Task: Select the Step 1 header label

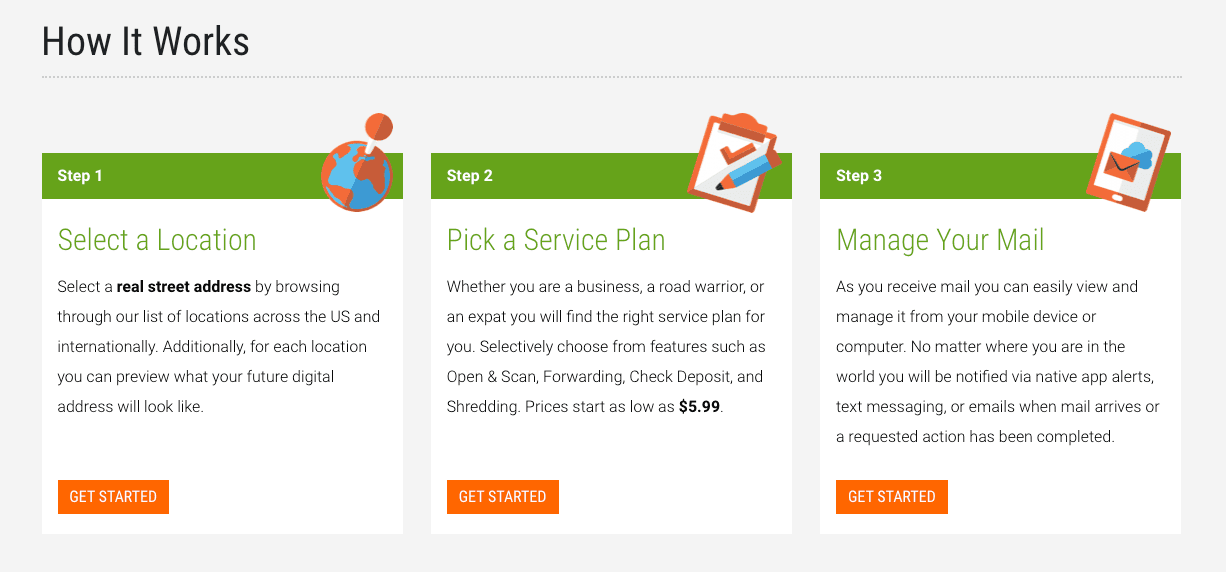Action: pos(80,176)
